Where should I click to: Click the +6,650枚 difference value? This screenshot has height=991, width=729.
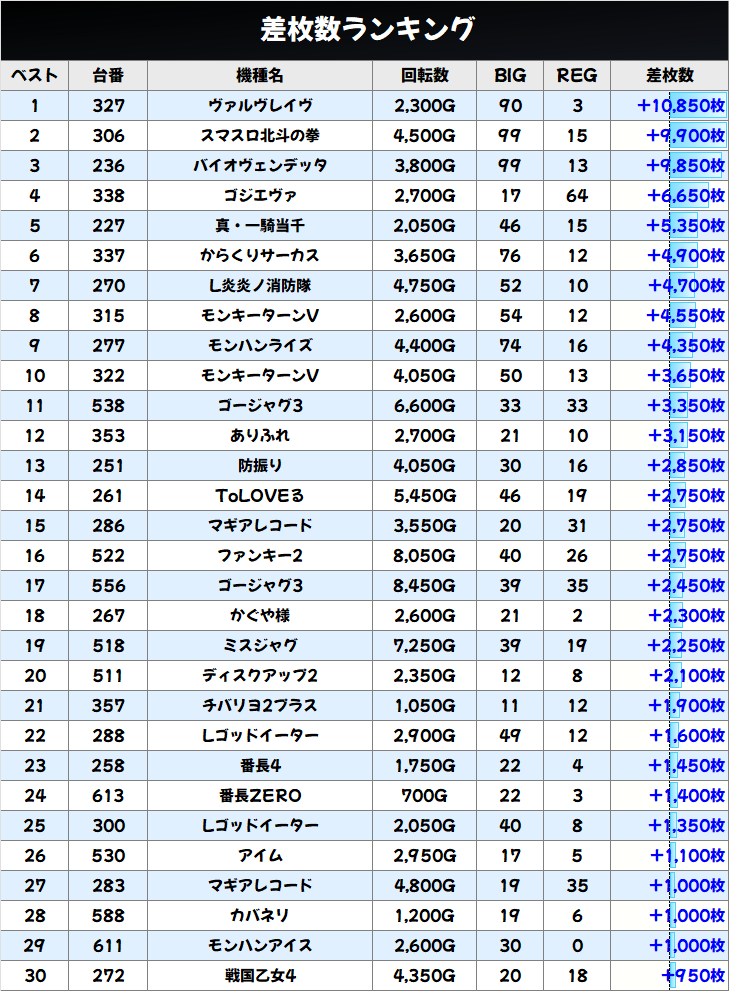pyautogui.click(x=685, y=195)
